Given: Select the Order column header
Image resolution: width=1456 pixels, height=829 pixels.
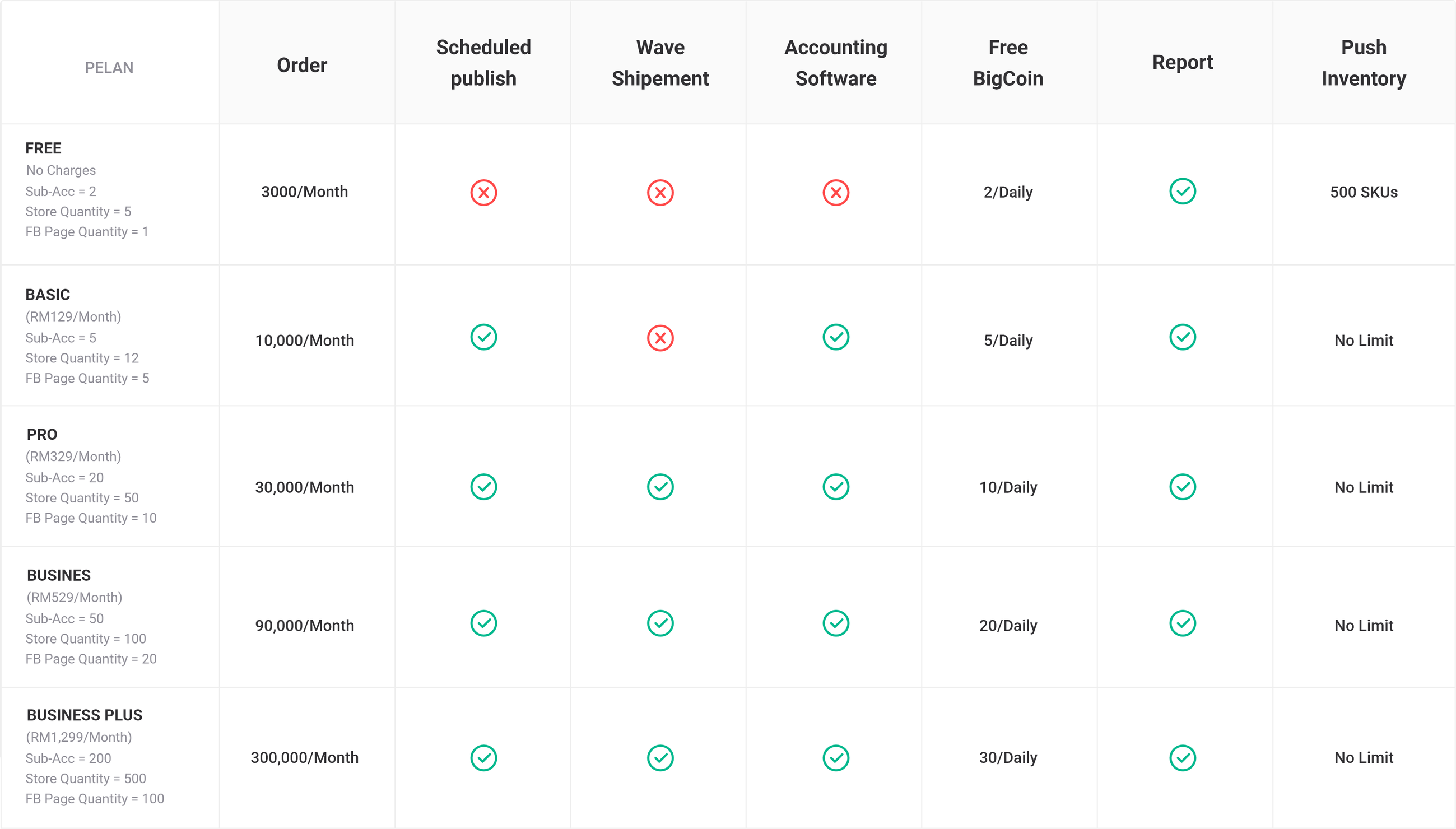Looking at the screenshot, I should 302,65.
